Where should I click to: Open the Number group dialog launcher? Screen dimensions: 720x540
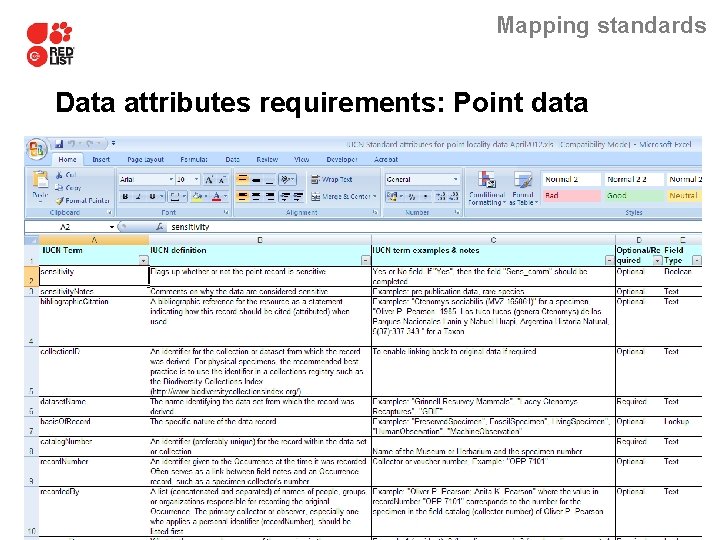(457, 212)
